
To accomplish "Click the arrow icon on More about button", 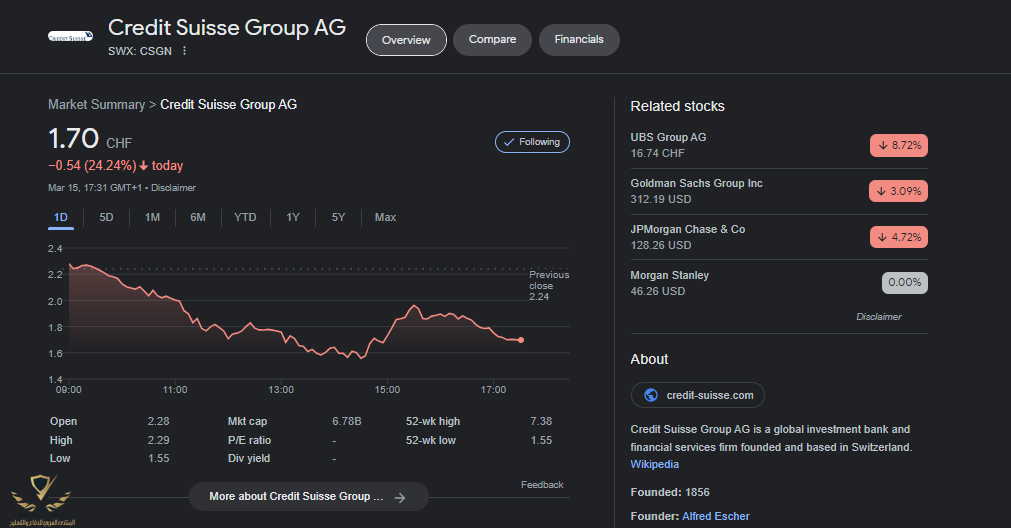I will point(400,498).
